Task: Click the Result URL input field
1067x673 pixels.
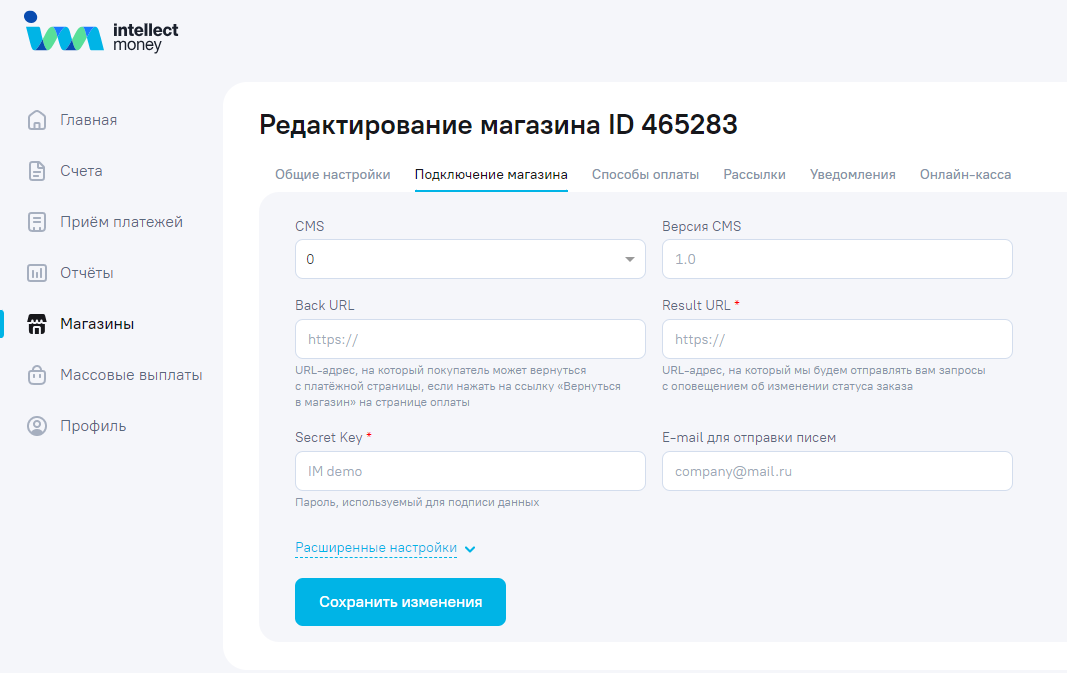Action: (837, 339)
